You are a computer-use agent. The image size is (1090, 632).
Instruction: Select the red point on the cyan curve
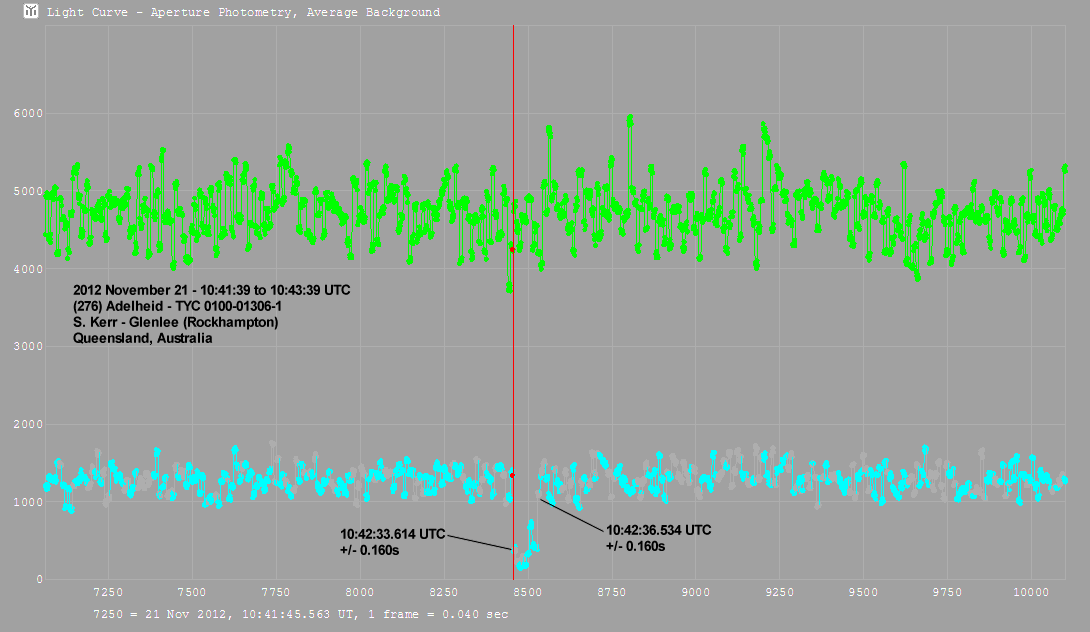512,476
